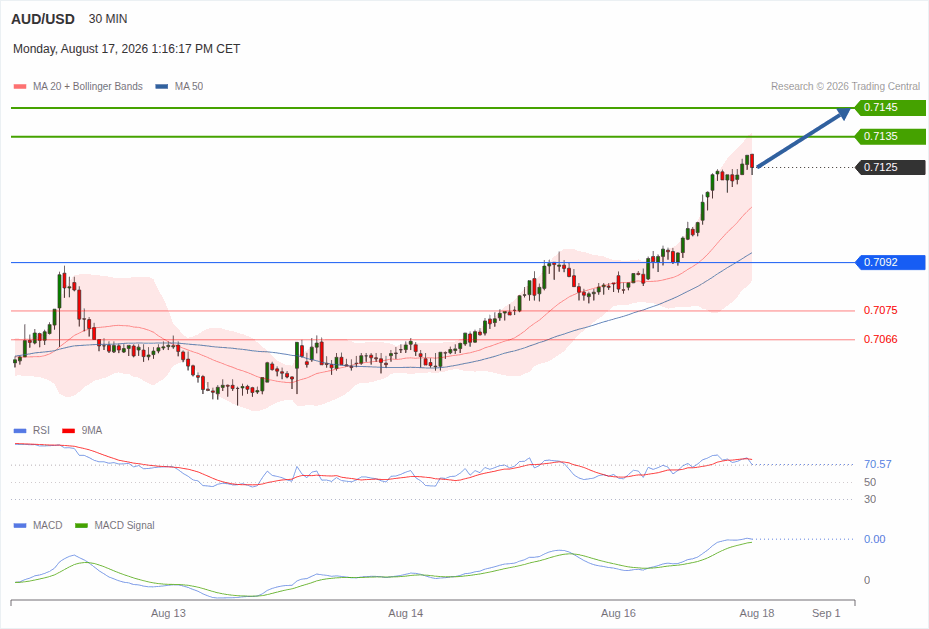Click the MACD legend color swatch
The image size is (929, 629).
[x=20, y=525]
